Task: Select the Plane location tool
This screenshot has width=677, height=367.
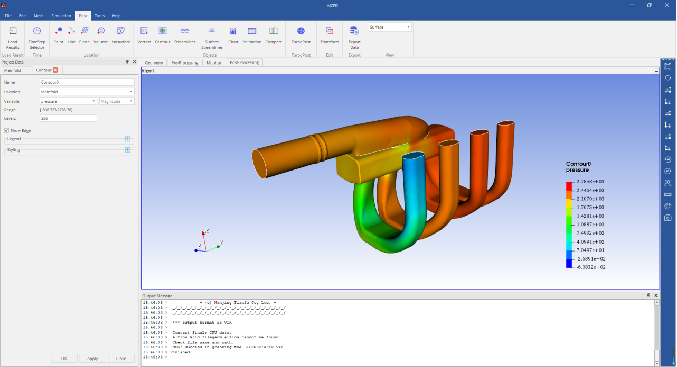Action: tap(84, 35)
